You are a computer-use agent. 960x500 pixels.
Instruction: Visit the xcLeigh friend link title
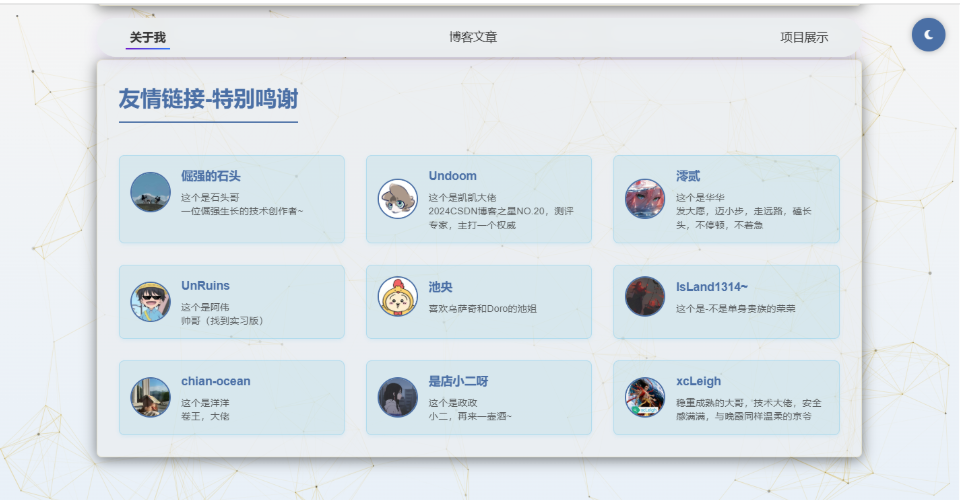coord(698,381)
